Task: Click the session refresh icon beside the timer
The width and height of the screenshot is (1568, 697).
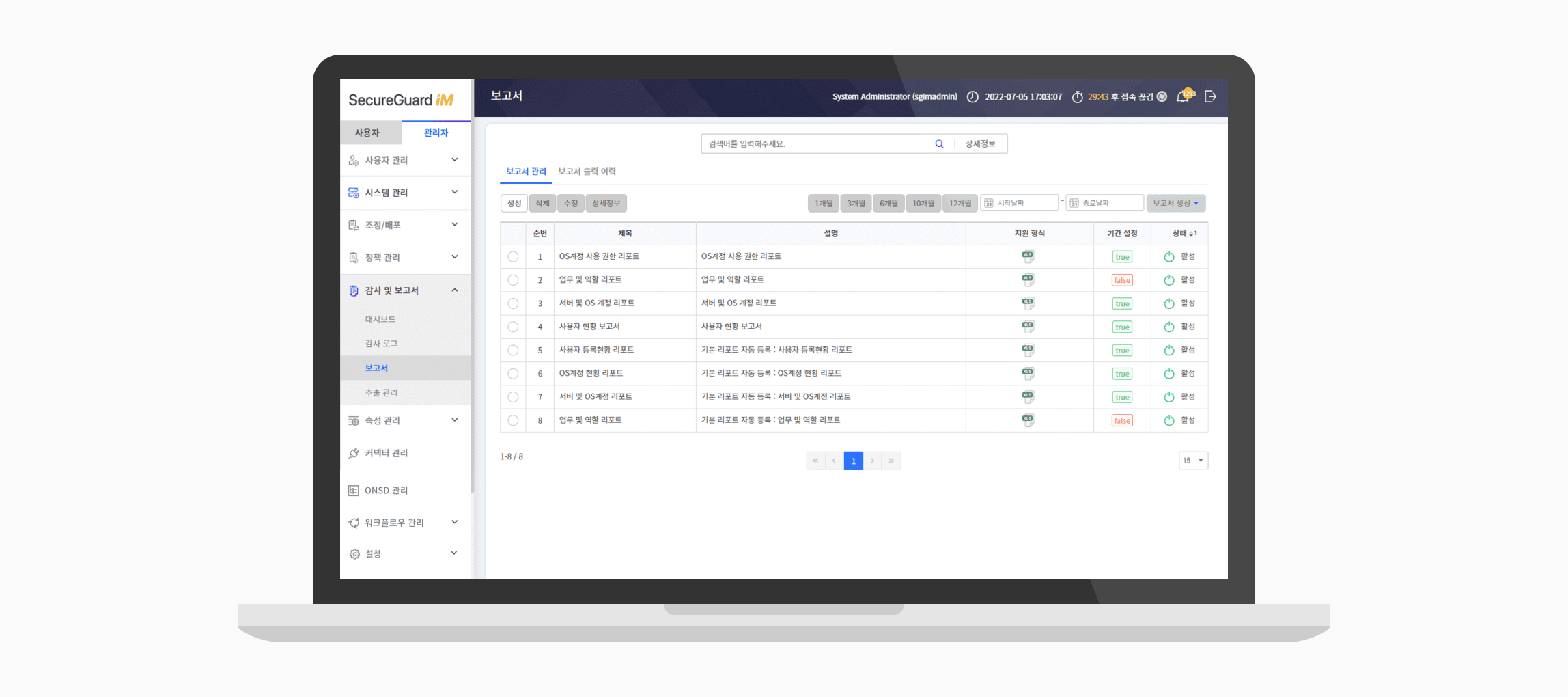Action: click(x=1162, y=97)
